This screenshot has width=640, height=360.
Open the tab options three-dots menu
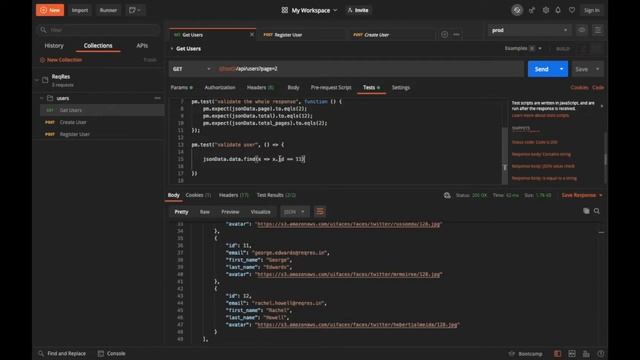456,35
